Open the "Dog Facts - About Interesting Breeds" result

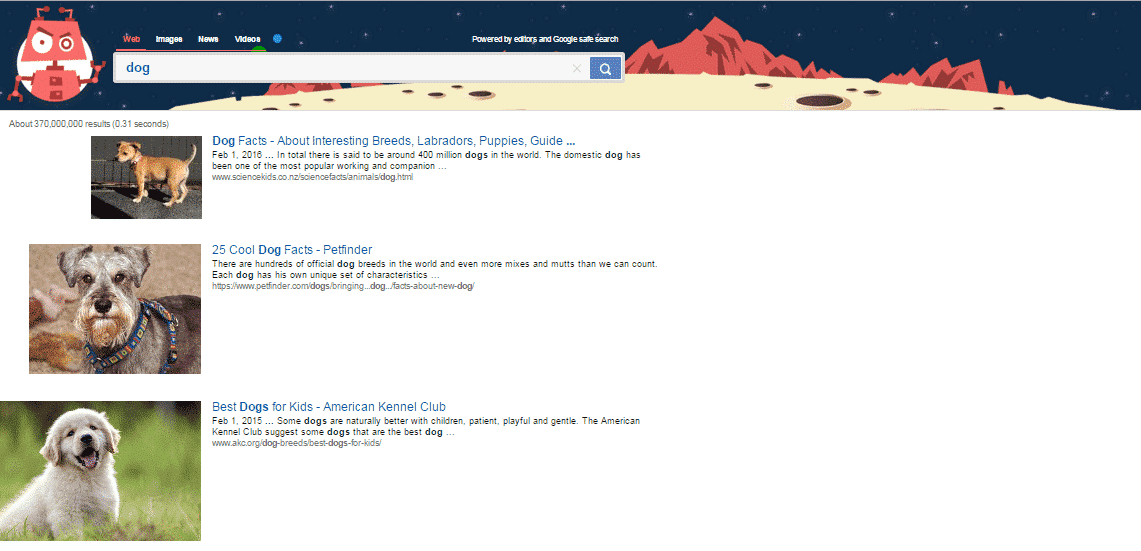[393, 141]
